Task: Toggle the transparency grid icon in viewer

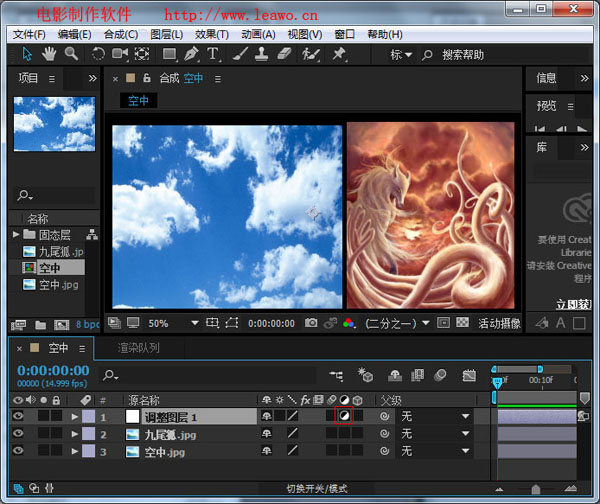Action: tap(462, 323)
